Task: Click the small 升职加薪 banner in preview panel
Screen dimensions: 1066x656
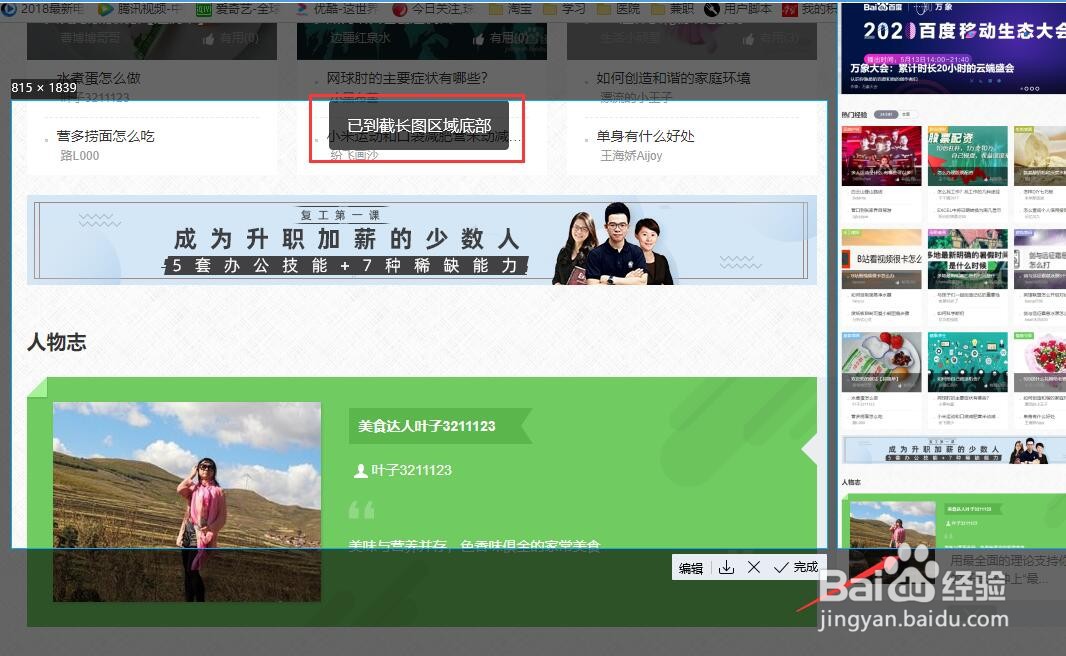Action: pos(954,450)
